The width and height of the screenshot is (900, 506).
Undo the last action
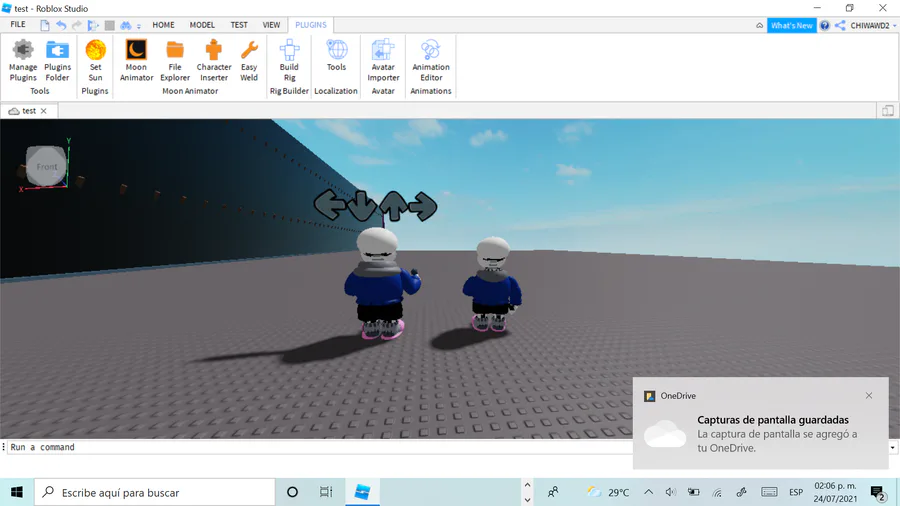coord(61,25)
